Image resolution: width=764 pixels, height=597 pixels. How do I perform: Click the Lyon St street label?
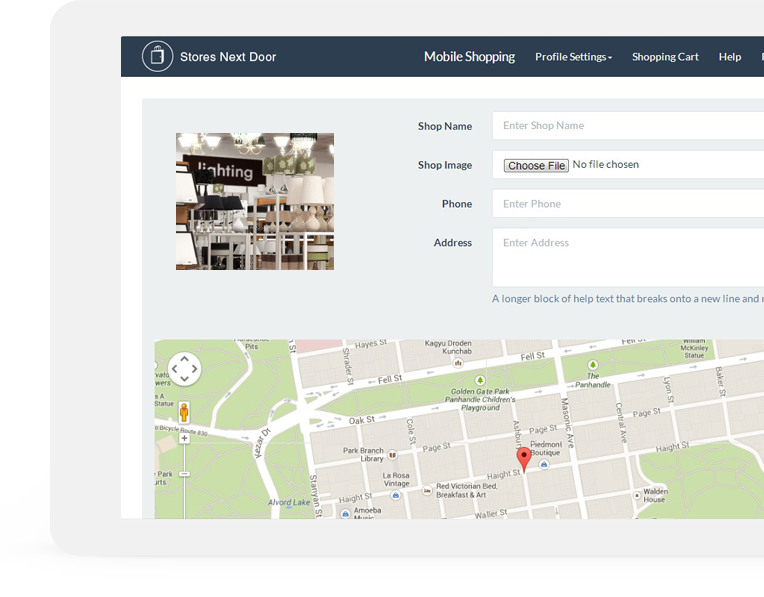pos(669,390)
